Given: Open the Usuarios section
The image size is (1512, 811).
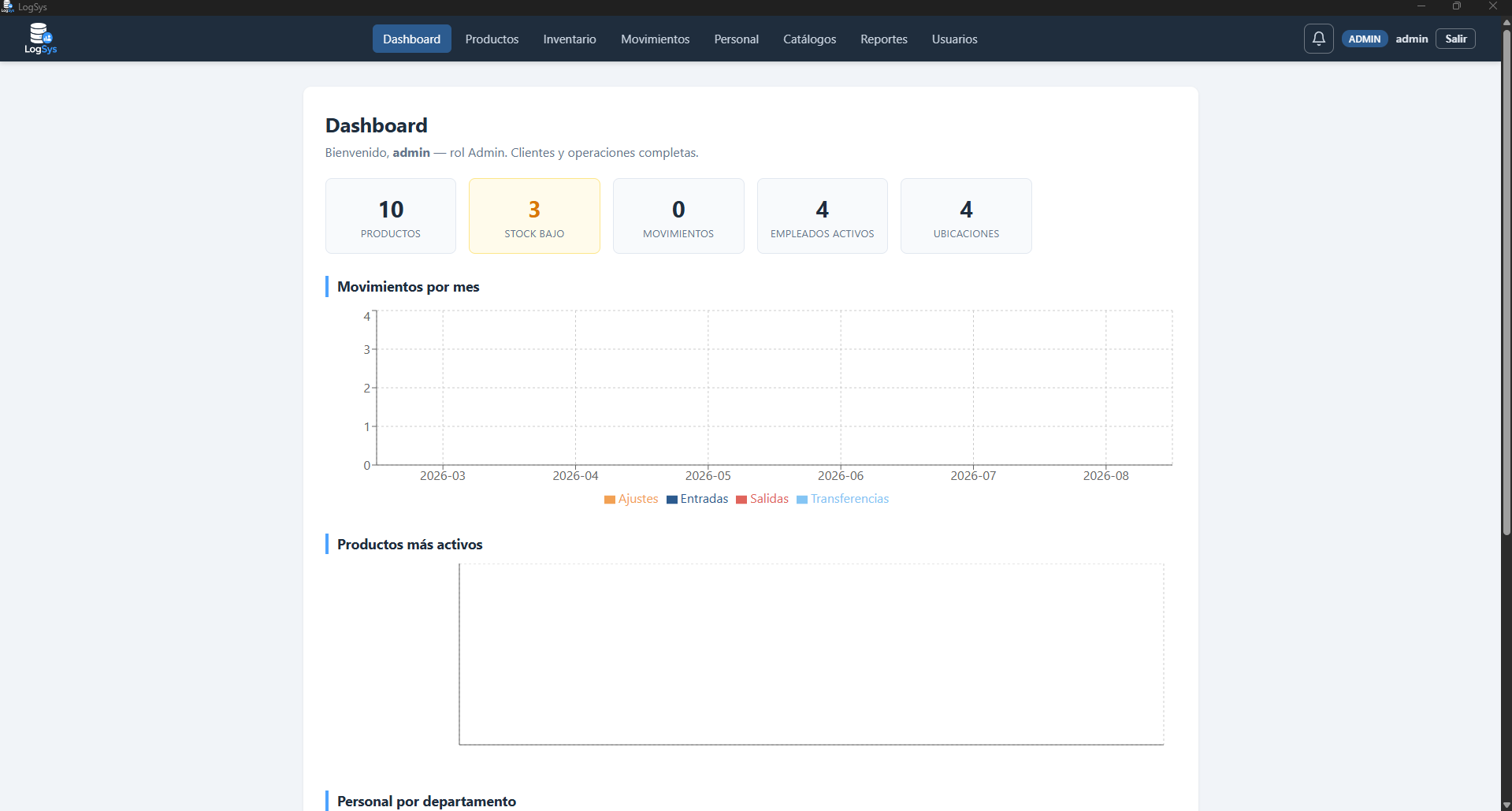Looking at the screenshot, I should coord(954,39).
